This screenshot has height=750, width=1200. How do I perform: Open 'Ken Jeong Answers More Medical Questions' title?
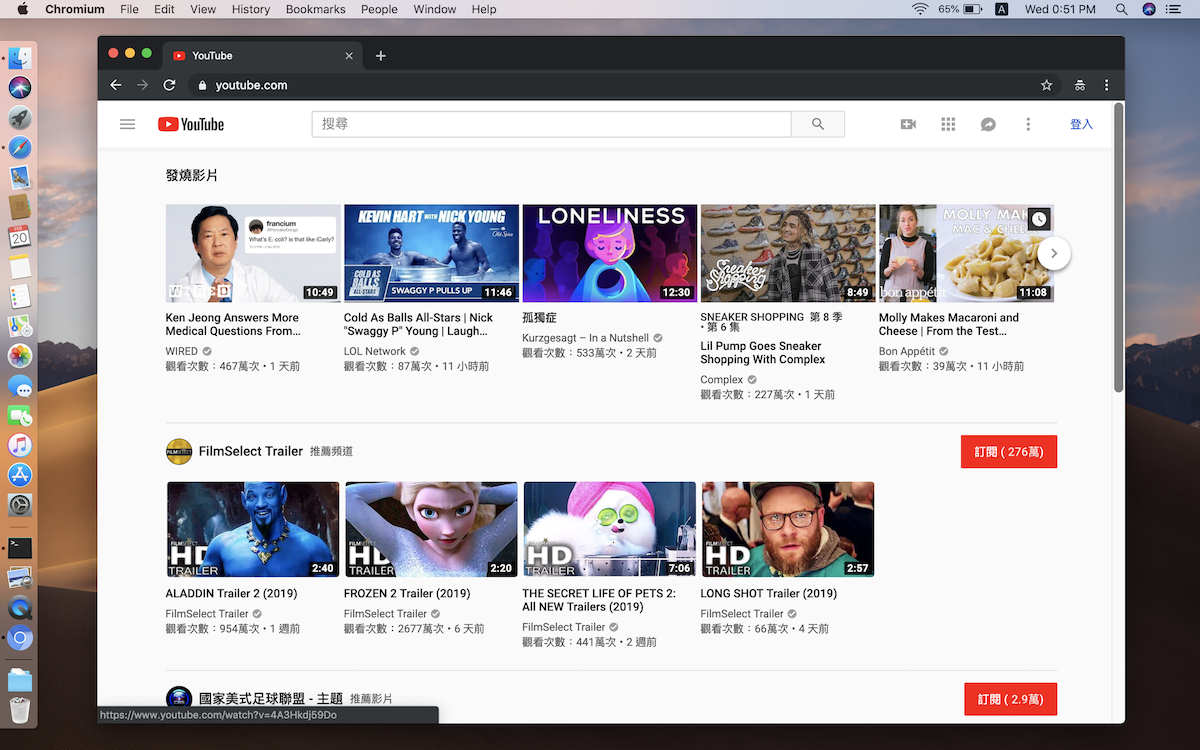tap(233, 324)
